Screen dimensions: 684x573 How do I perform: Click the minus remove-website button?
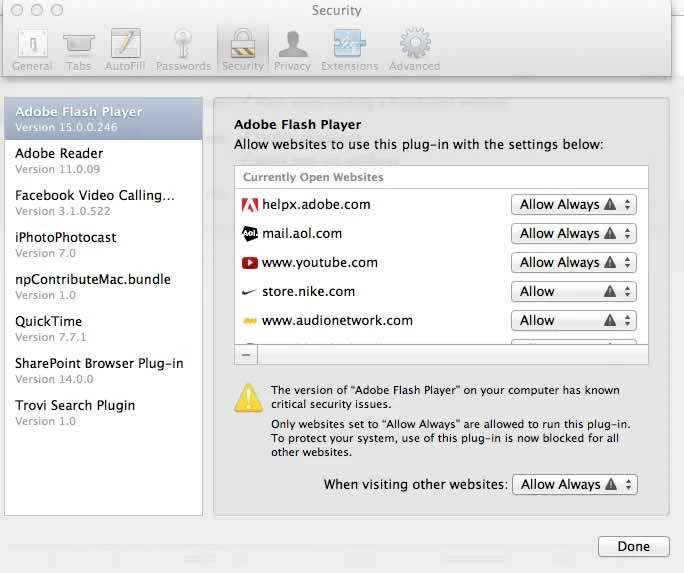point(246,355)
